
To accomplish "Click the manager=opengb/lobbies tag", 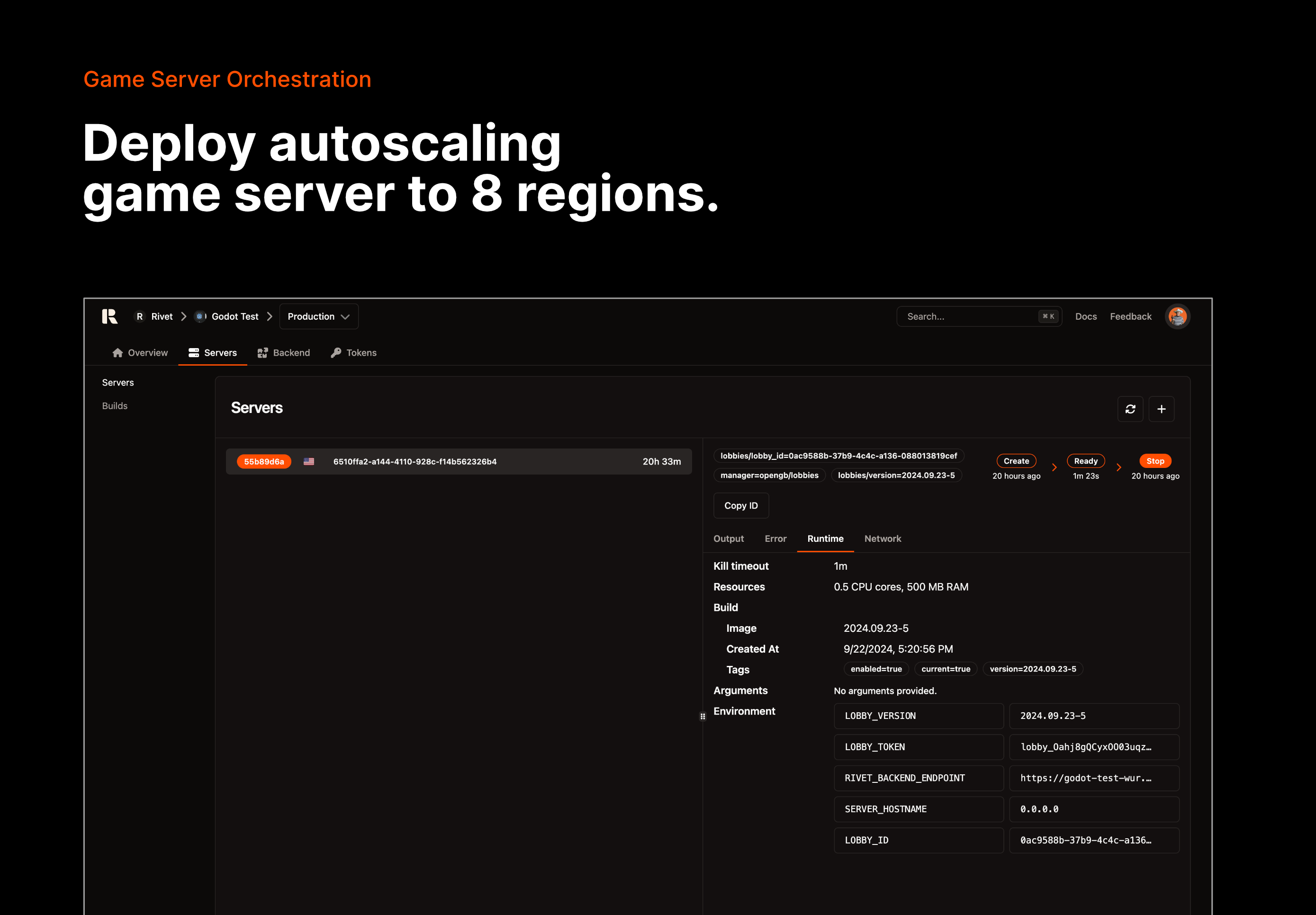I will pyautogui.click(x=769, y=475).
